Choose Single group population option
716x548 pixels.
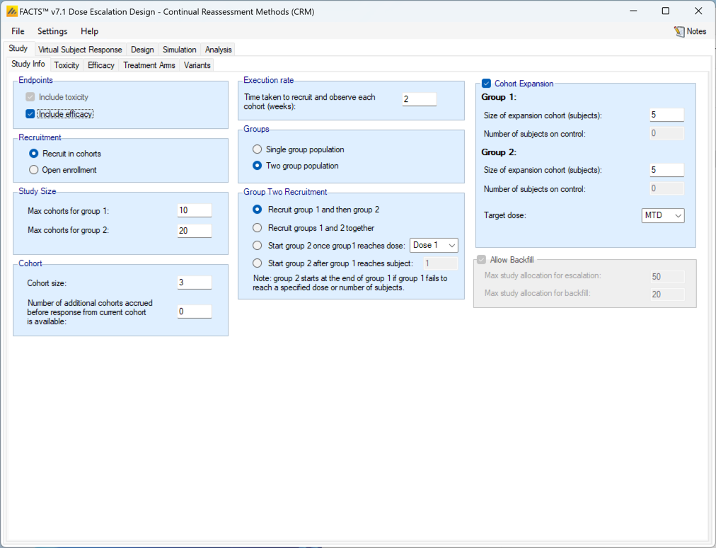tap(258, 149)
